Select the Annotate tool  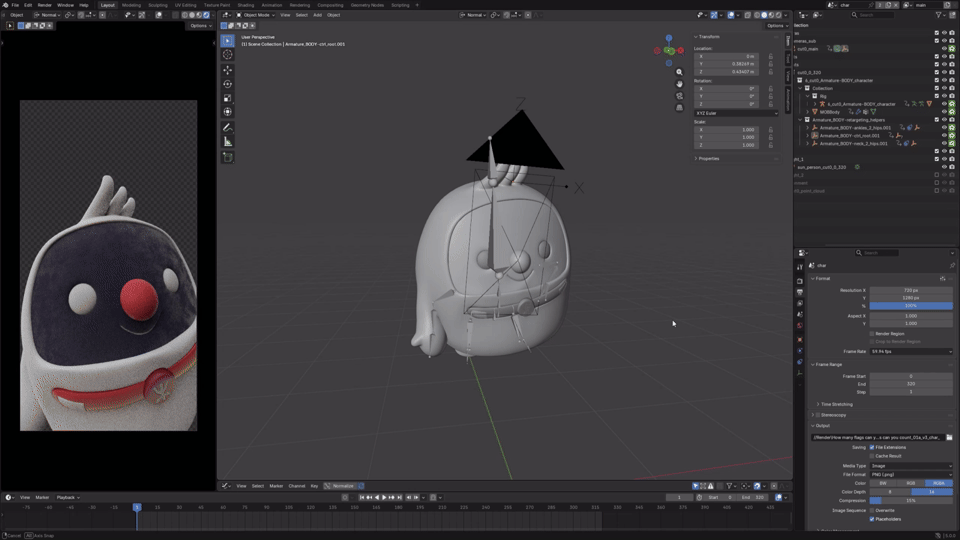coord(228,127)
